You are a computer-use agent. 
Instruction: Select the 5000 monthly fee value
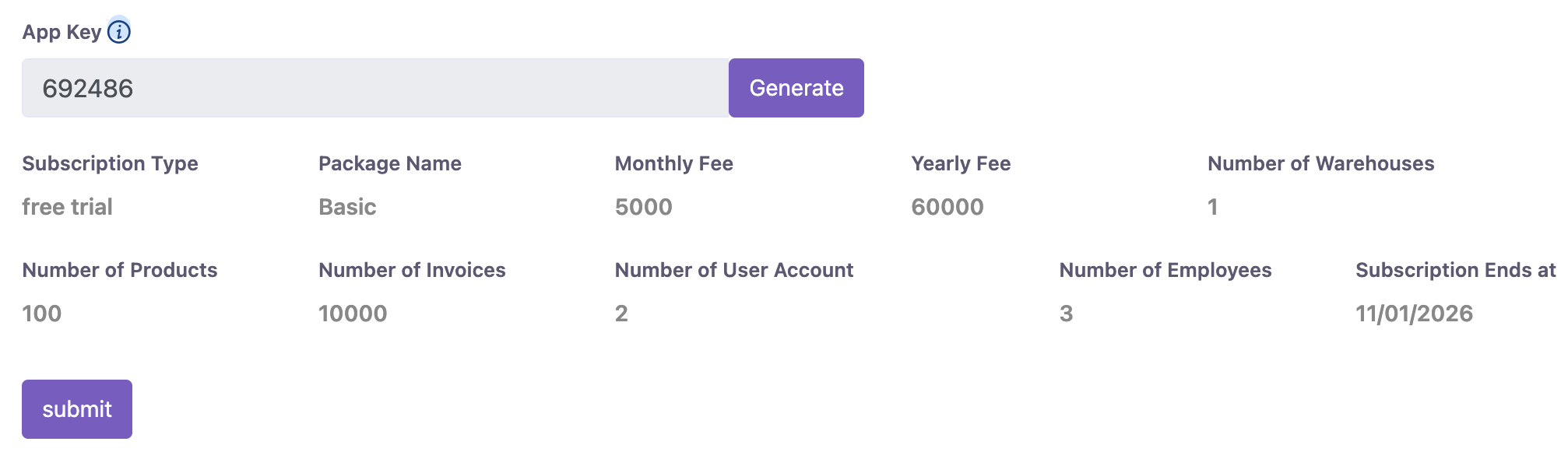(x=643, y=207)
